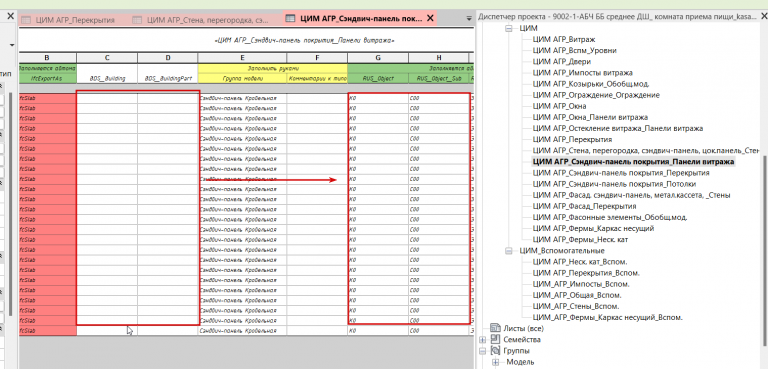Click the Группа модели header cell

pos(242,78)
